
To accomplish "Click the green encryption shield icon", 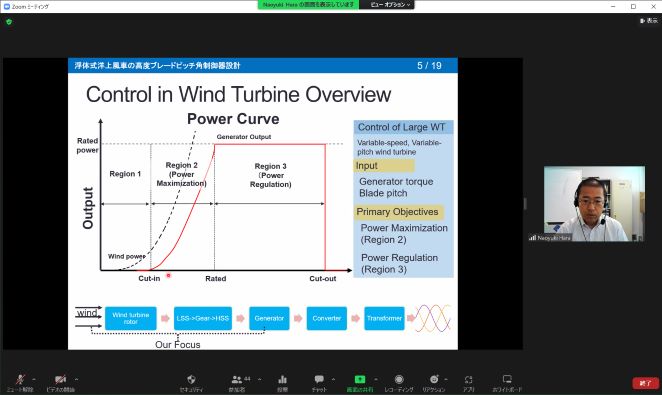I will [x=9, y=22].
